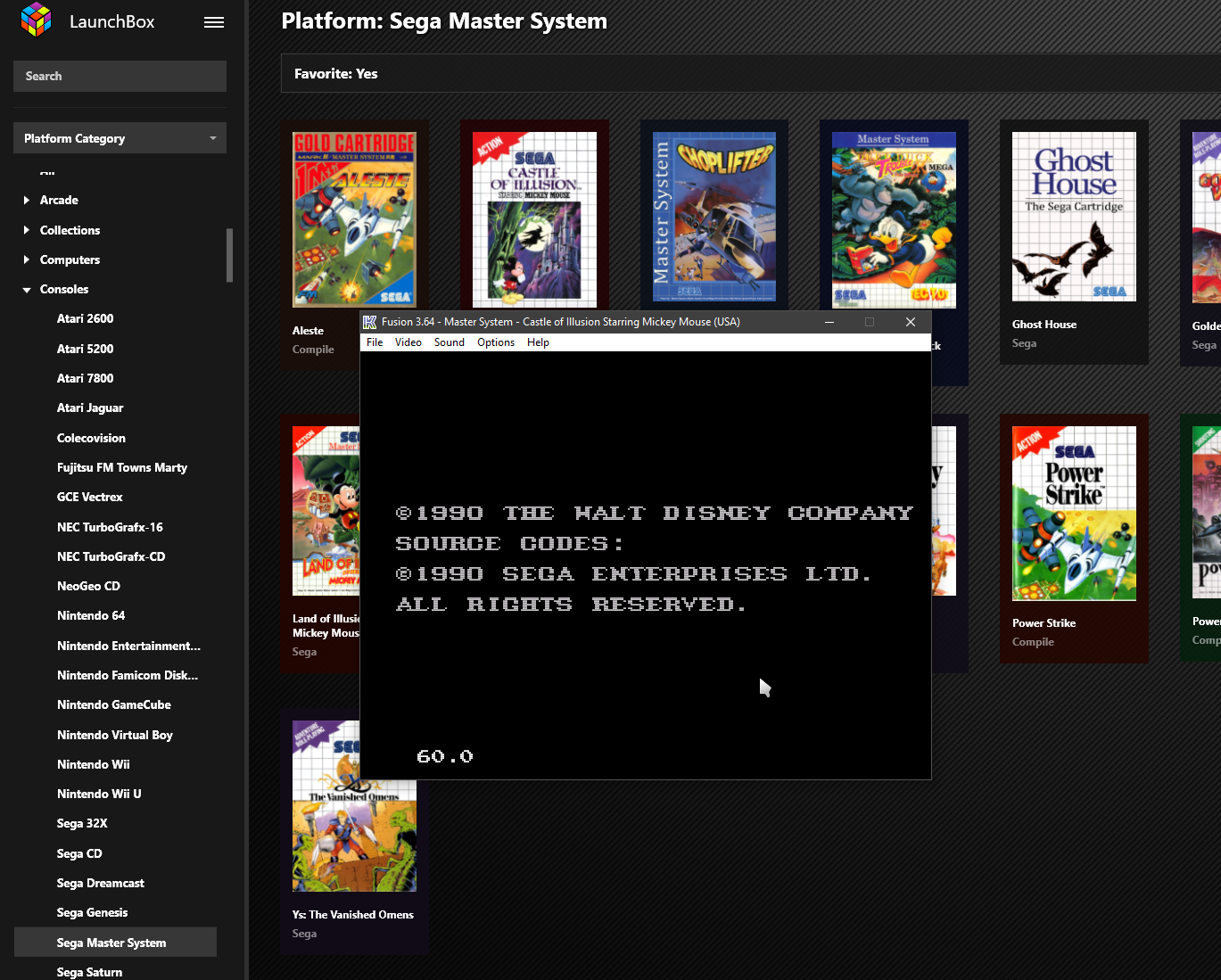Click the Power Strike game title
Viewport: 1221px width, 980px height.
tap(1044, 623)
